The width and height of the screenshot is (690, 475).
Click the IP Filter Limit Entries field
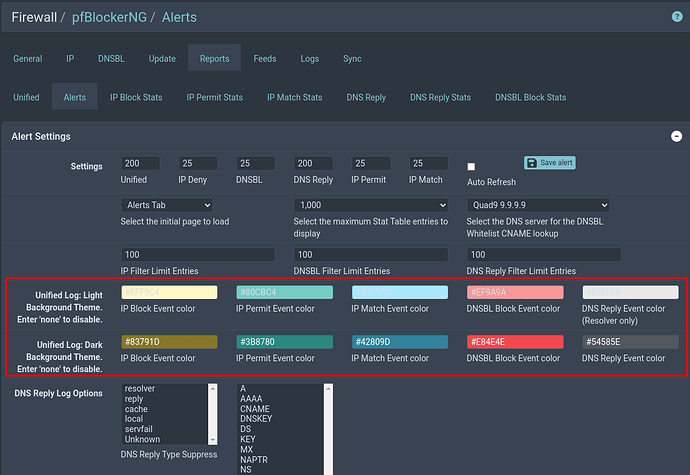click(198, 254)
